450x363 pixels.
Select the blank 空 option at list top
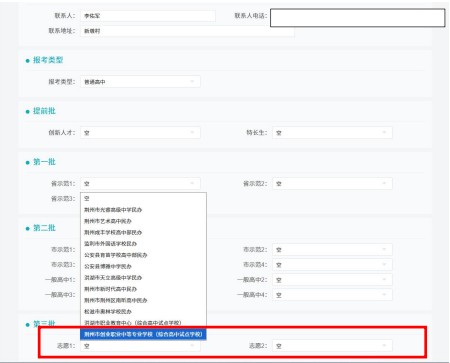point(143,198)
